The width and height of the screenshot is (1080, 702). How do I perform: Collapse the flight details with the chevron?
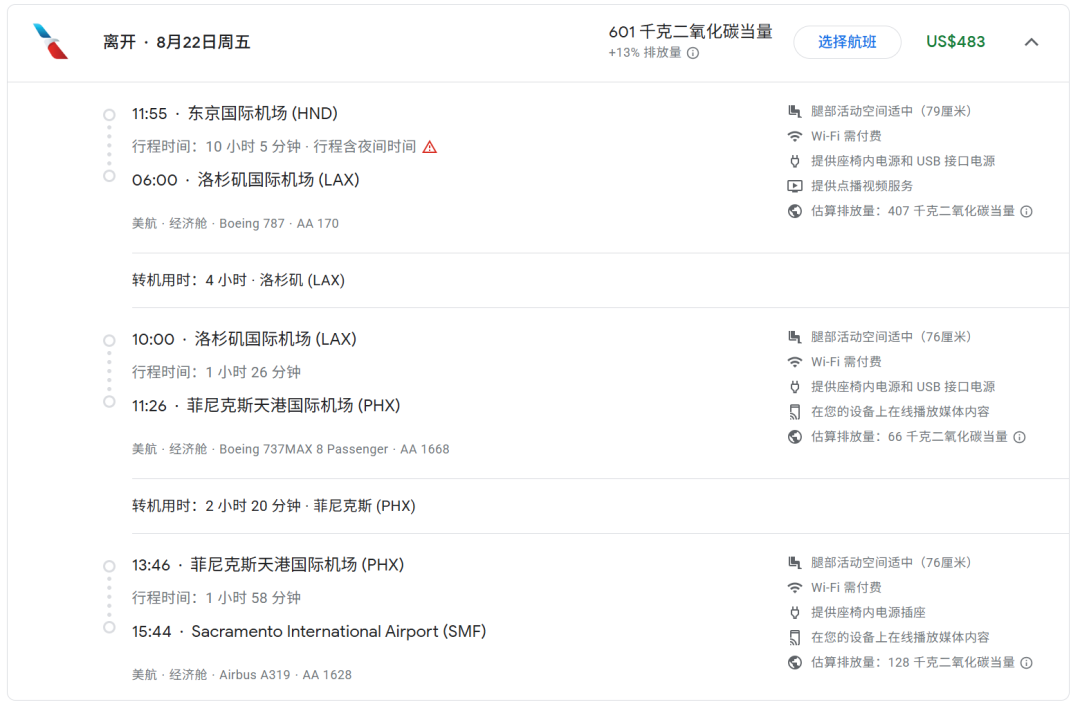tap(1032, 42)
